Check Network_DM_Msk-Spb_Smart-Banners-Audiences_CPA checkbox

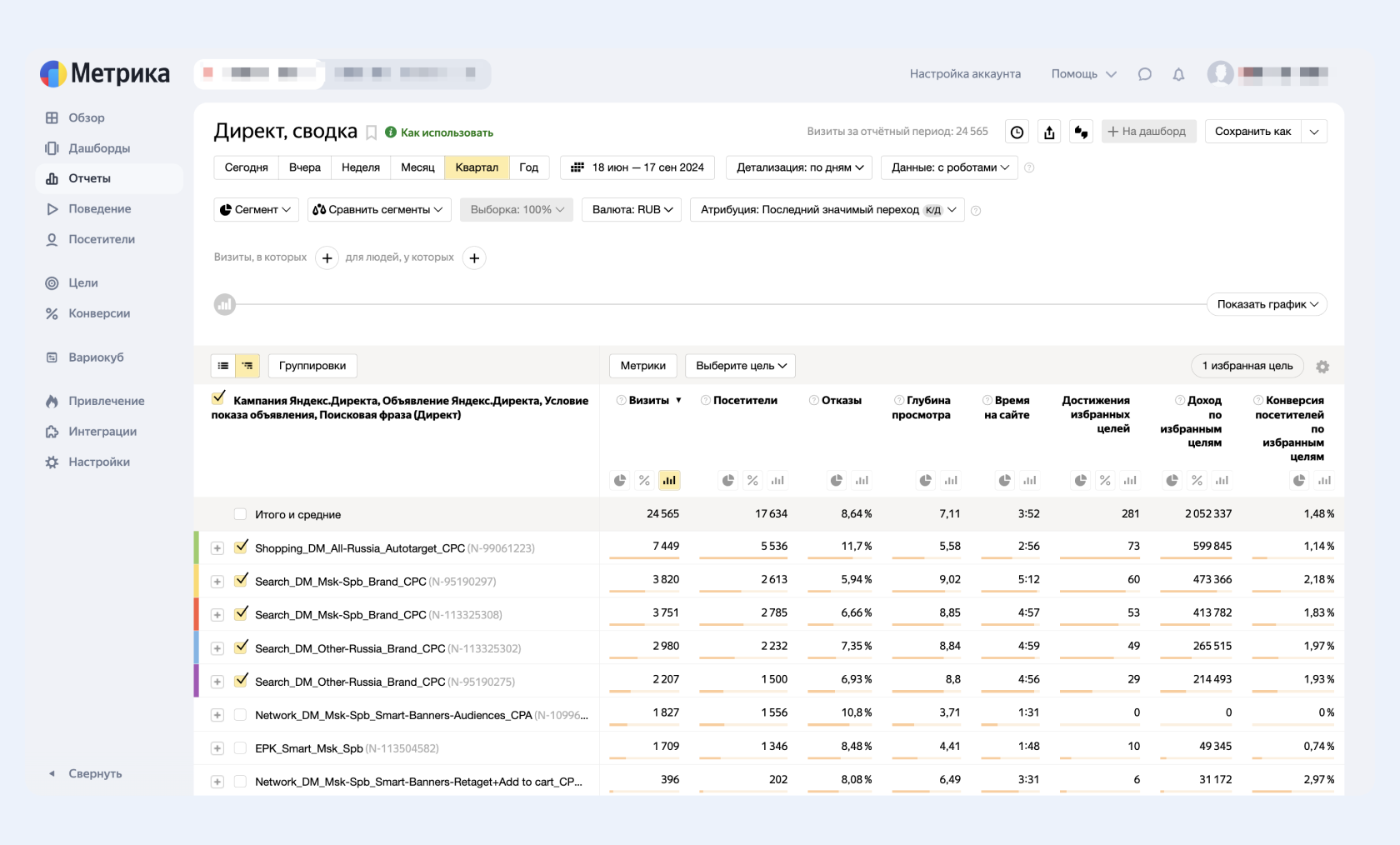[240, 715]
